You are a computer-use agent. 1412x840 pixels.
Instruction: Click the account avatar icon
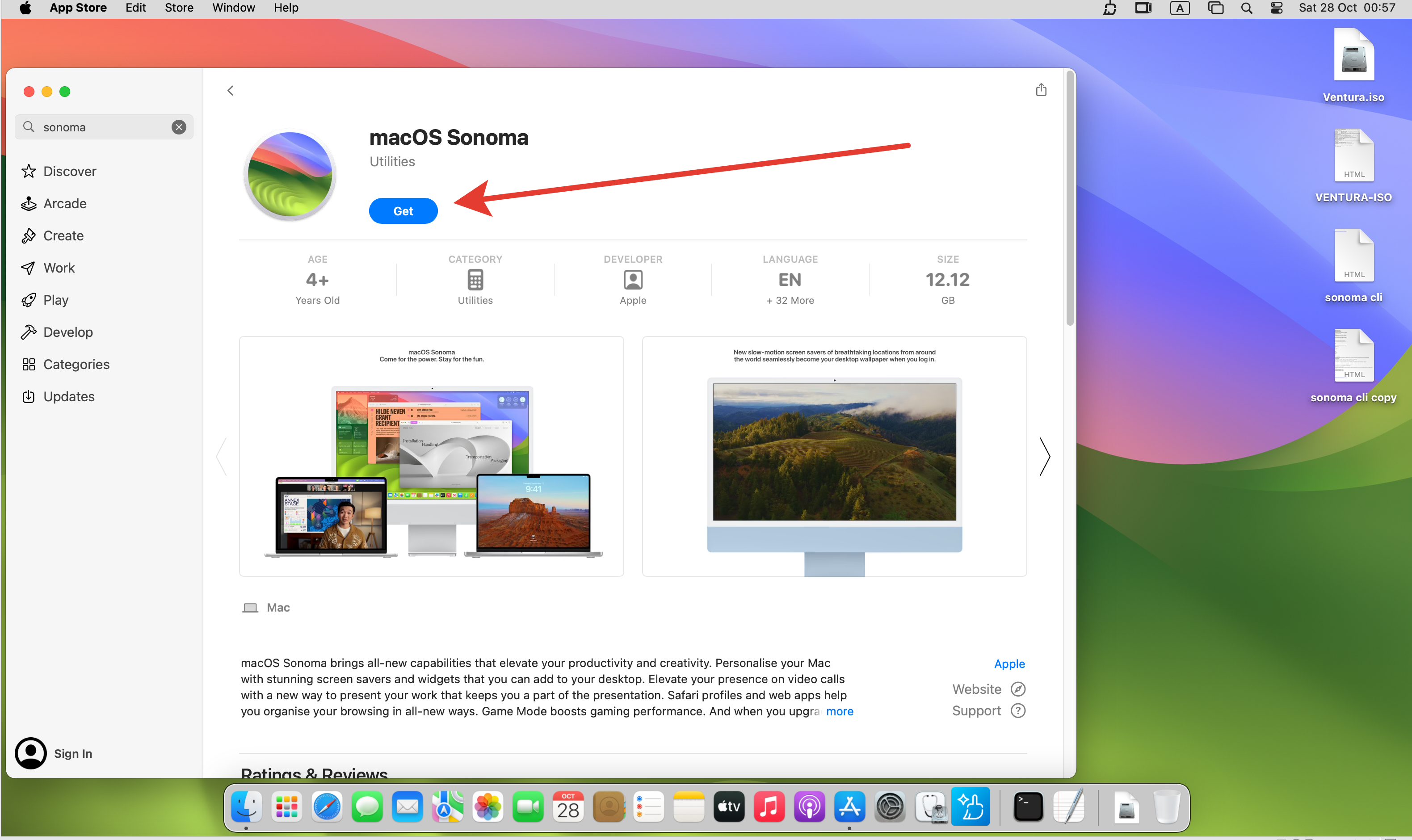pyautogui.click(x=30, y=753)
